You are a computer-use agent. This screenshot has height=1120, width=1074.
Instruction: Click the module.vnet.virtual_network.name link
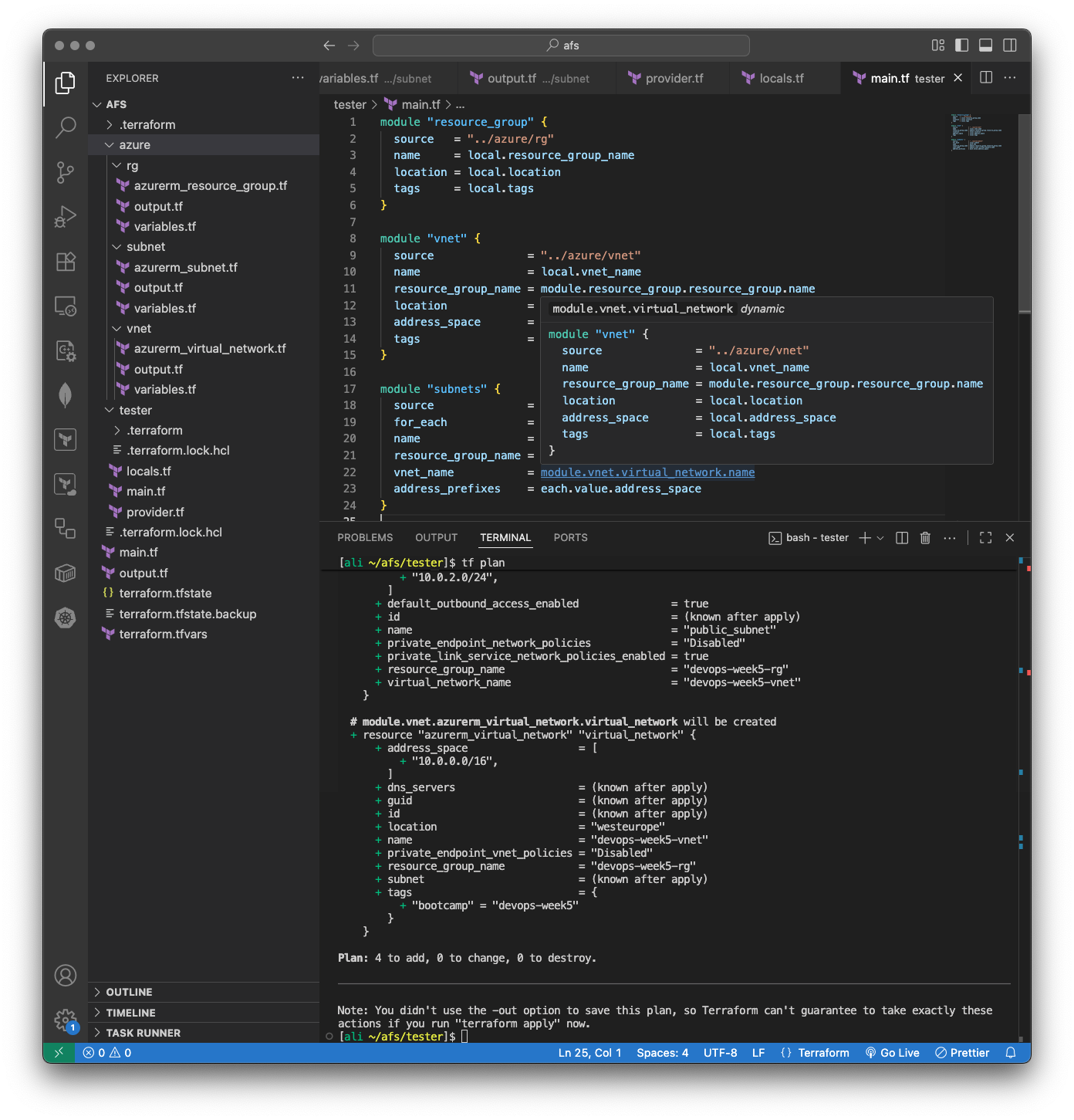(647, 472)
